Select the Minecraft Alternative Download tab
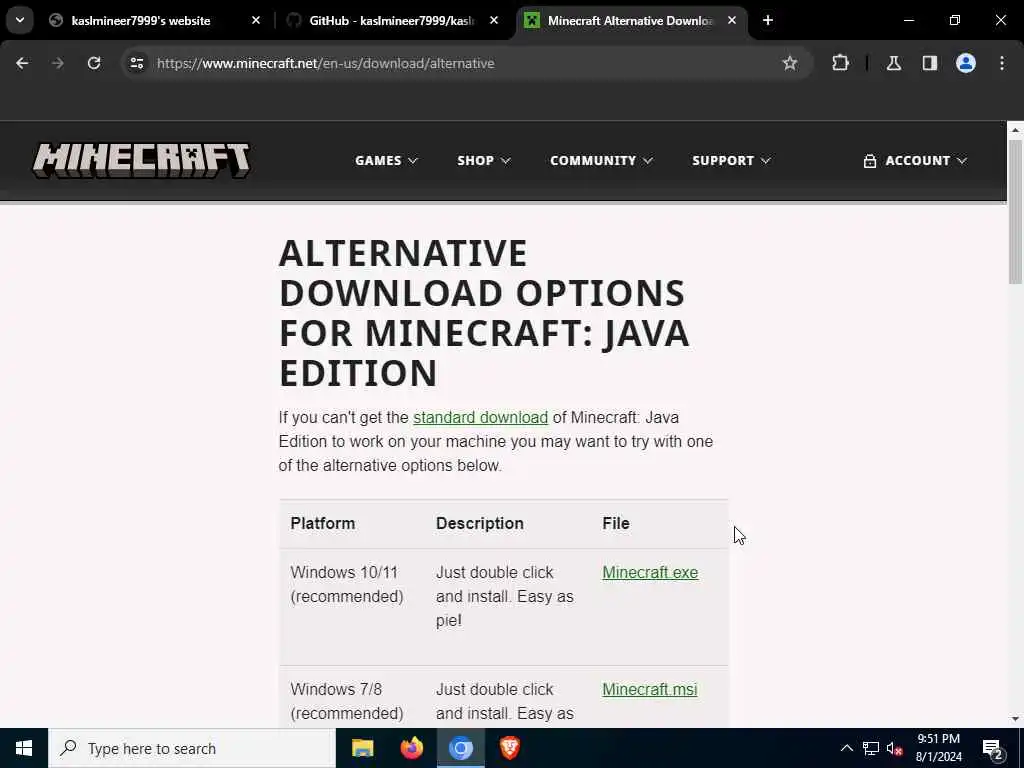The height and width of the screenshot is (768, 1024). tap(630, 20)
